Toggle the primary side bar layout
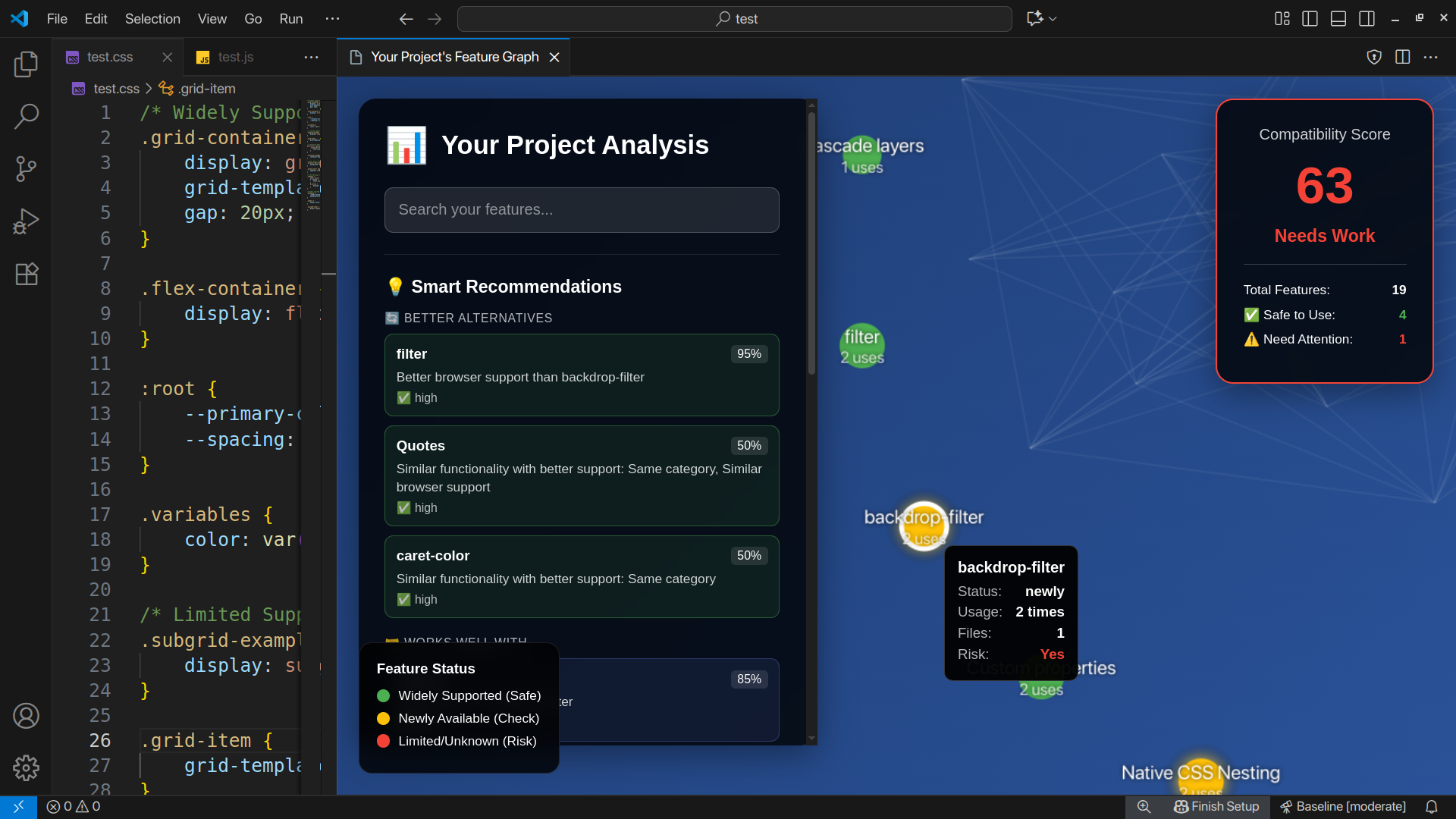This screenshot has width=1456, height=819. tap(1310, 19)
